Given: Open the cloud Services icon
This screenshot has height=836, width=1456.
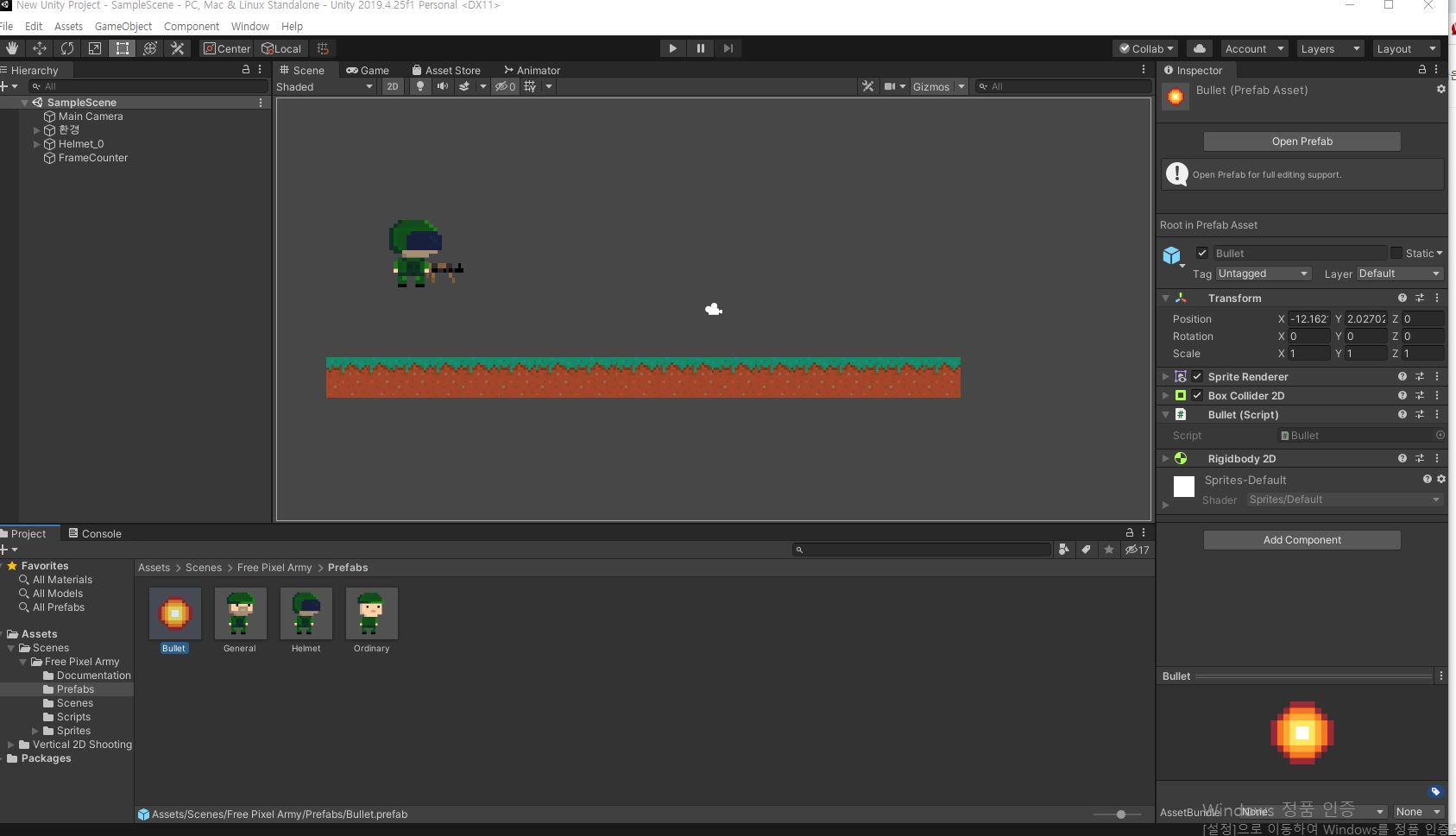Looking at the screenshot, I should (1200, 48).
